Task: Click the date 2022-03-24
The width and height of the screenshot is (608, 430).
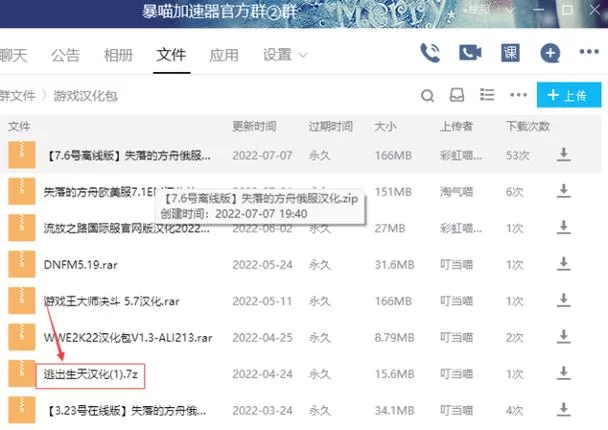Action: click(x=263, y=411)
